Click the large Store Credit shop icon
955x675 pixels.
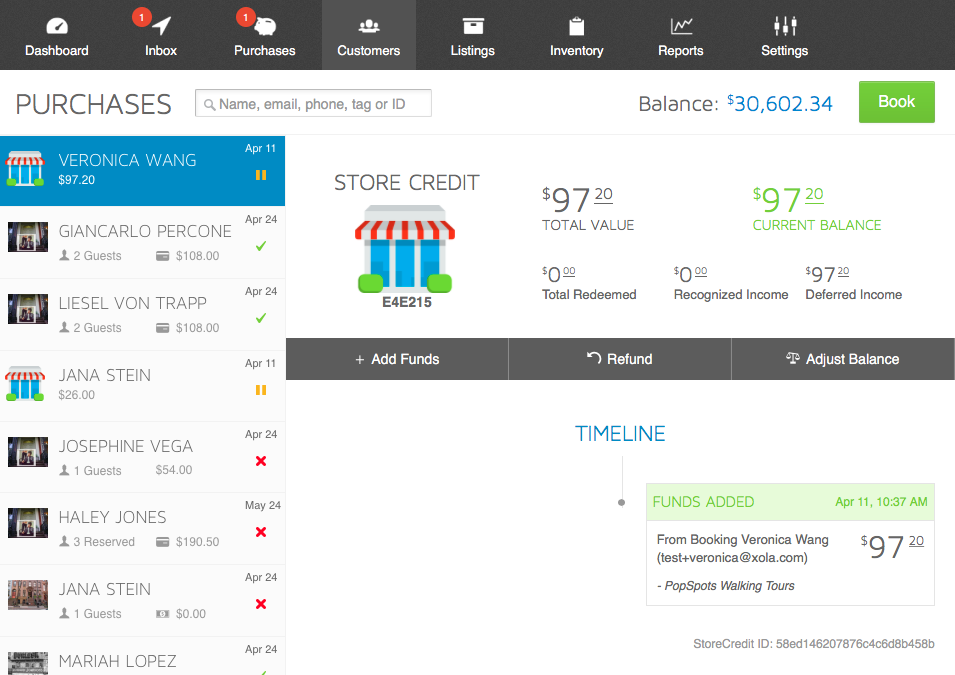click(405, 249)
